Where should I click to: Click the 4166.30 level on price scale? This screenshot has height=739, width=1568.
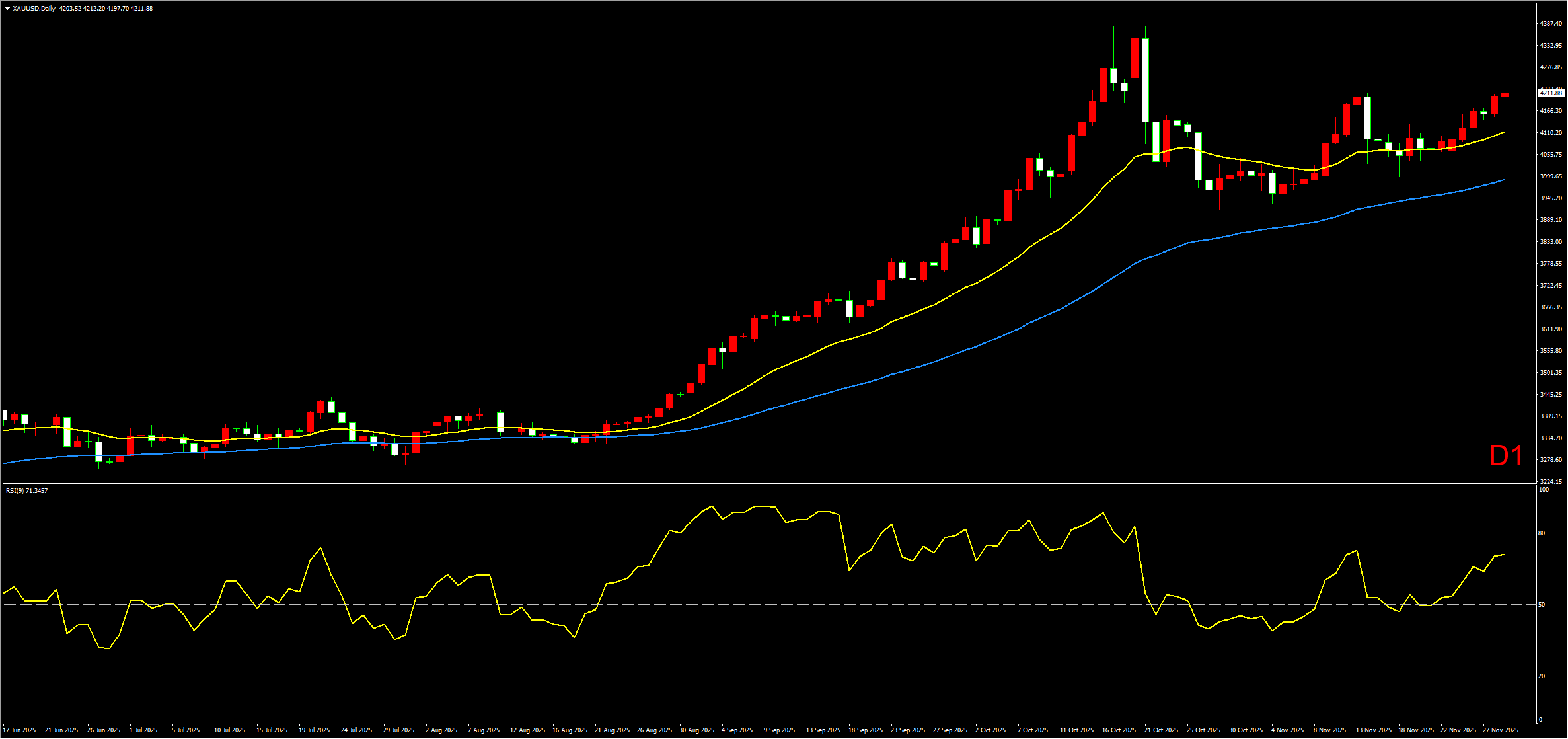pyautogui.click(x=1551, y=111)
